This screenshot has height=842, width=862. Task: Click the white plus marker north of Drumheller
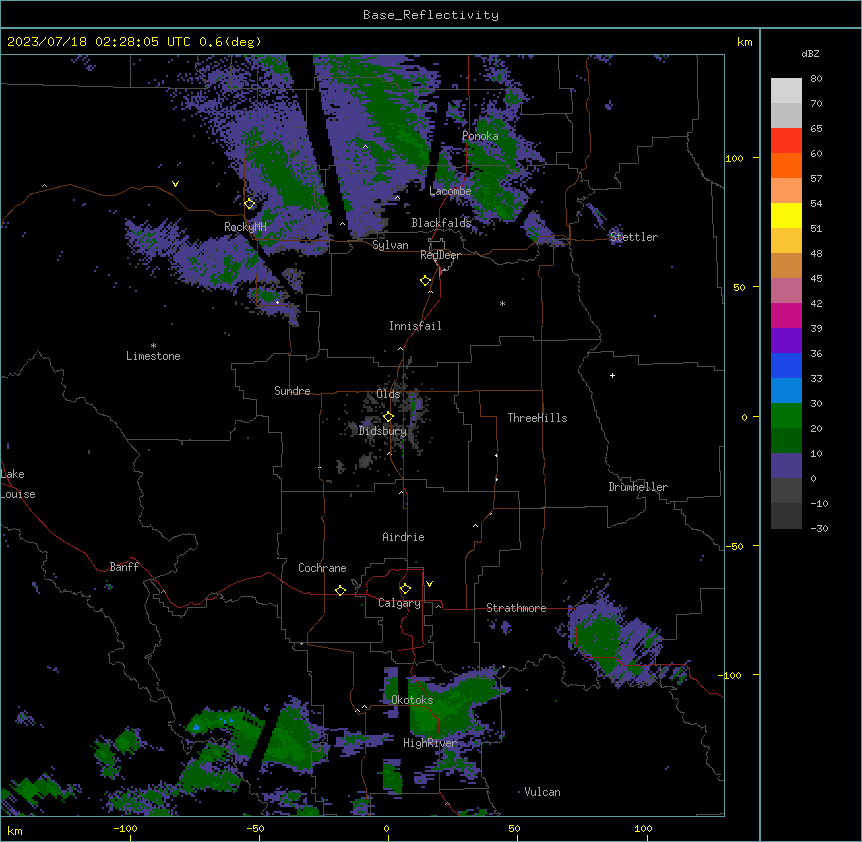click(612, 375)
